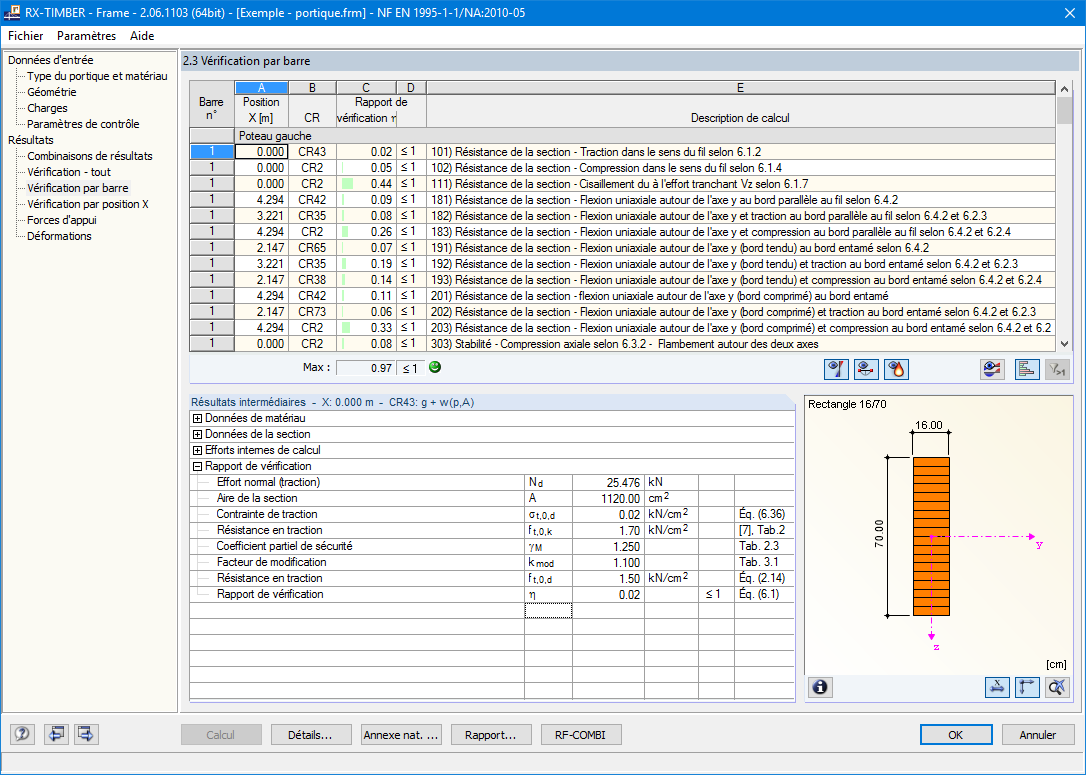Open section info with the i icon
Viewport: 1086px width, 775px height.
click(x=820, y=687)
